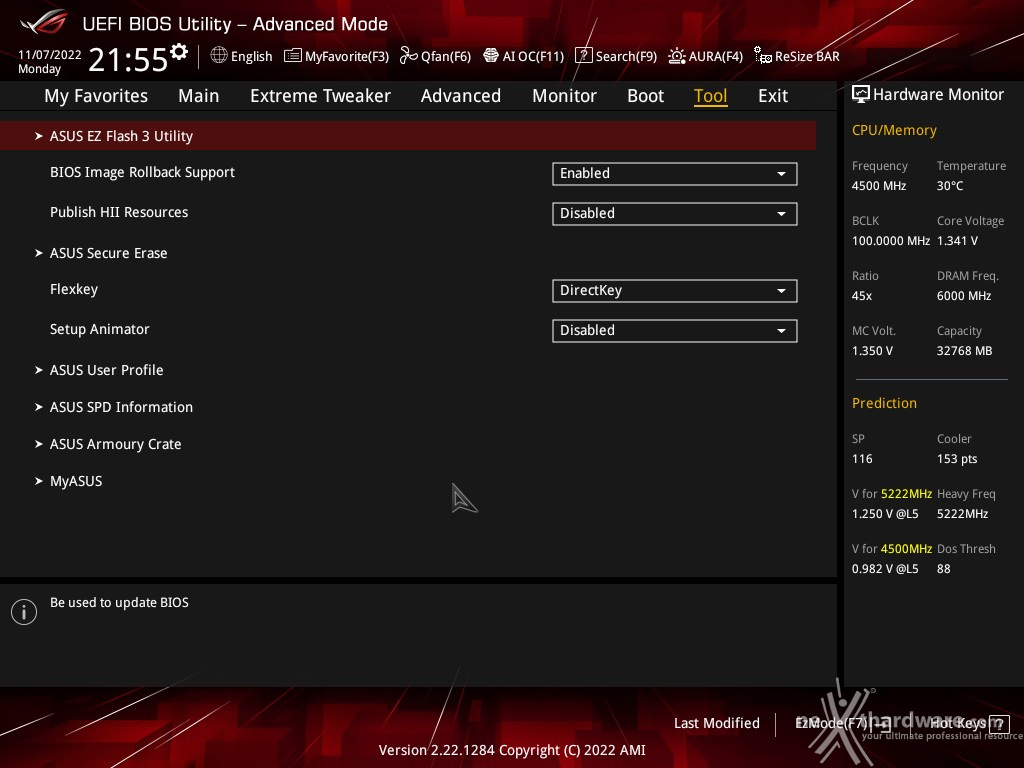This screenshot has width=1024, height=768.
Task: Click the 4500 MHz frequency value
Action: [x=879, y=186]
